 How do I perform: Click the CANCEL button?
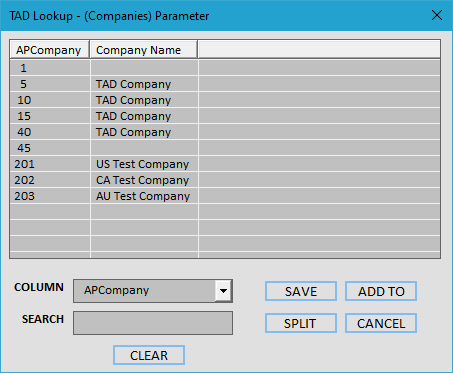381,323
